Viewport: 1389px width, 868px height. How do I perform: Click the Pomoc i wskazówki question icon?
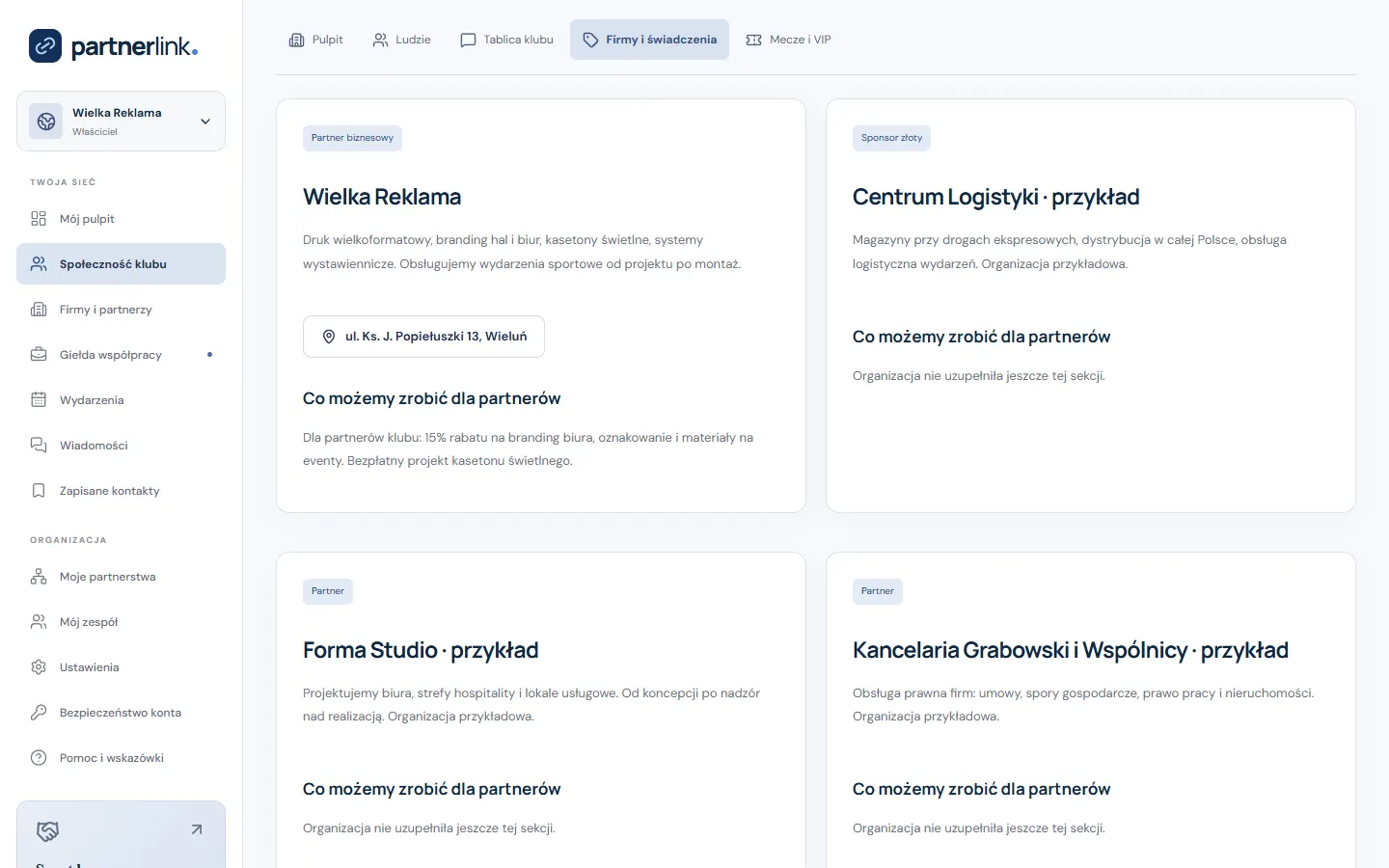click(39, 758)
